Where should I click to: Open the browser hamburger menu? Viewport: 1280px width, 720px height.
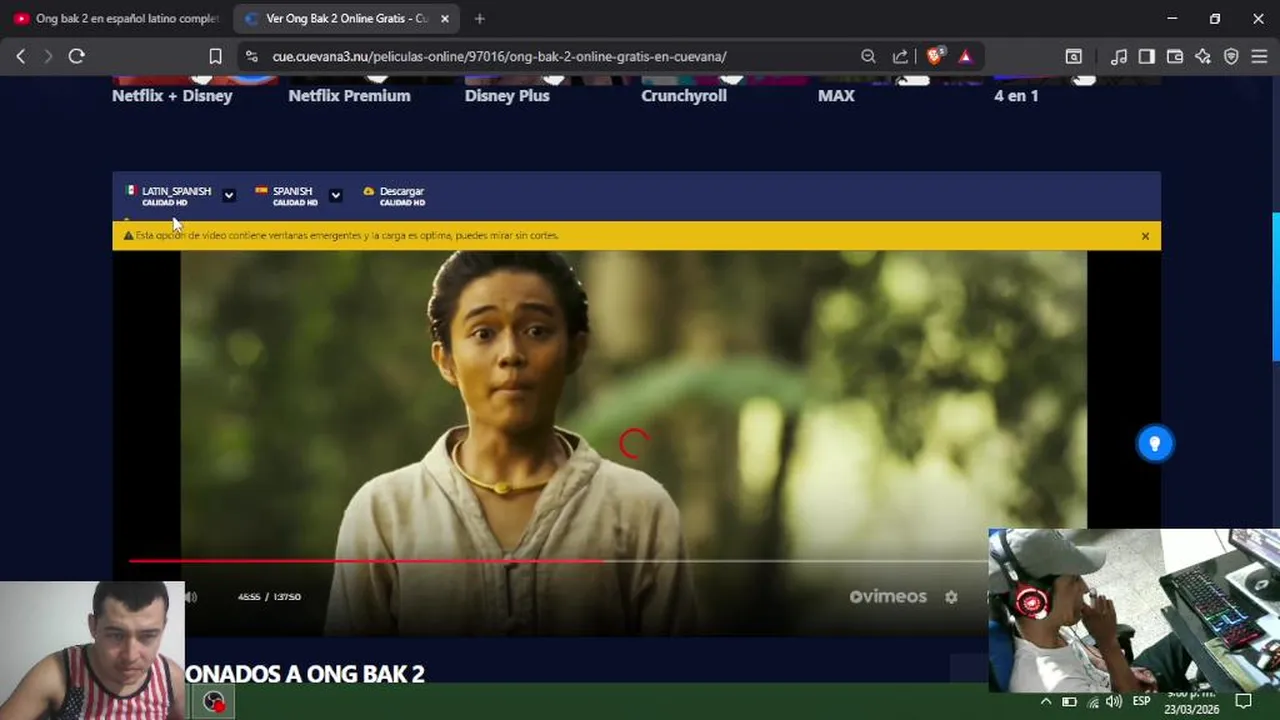1259,57
